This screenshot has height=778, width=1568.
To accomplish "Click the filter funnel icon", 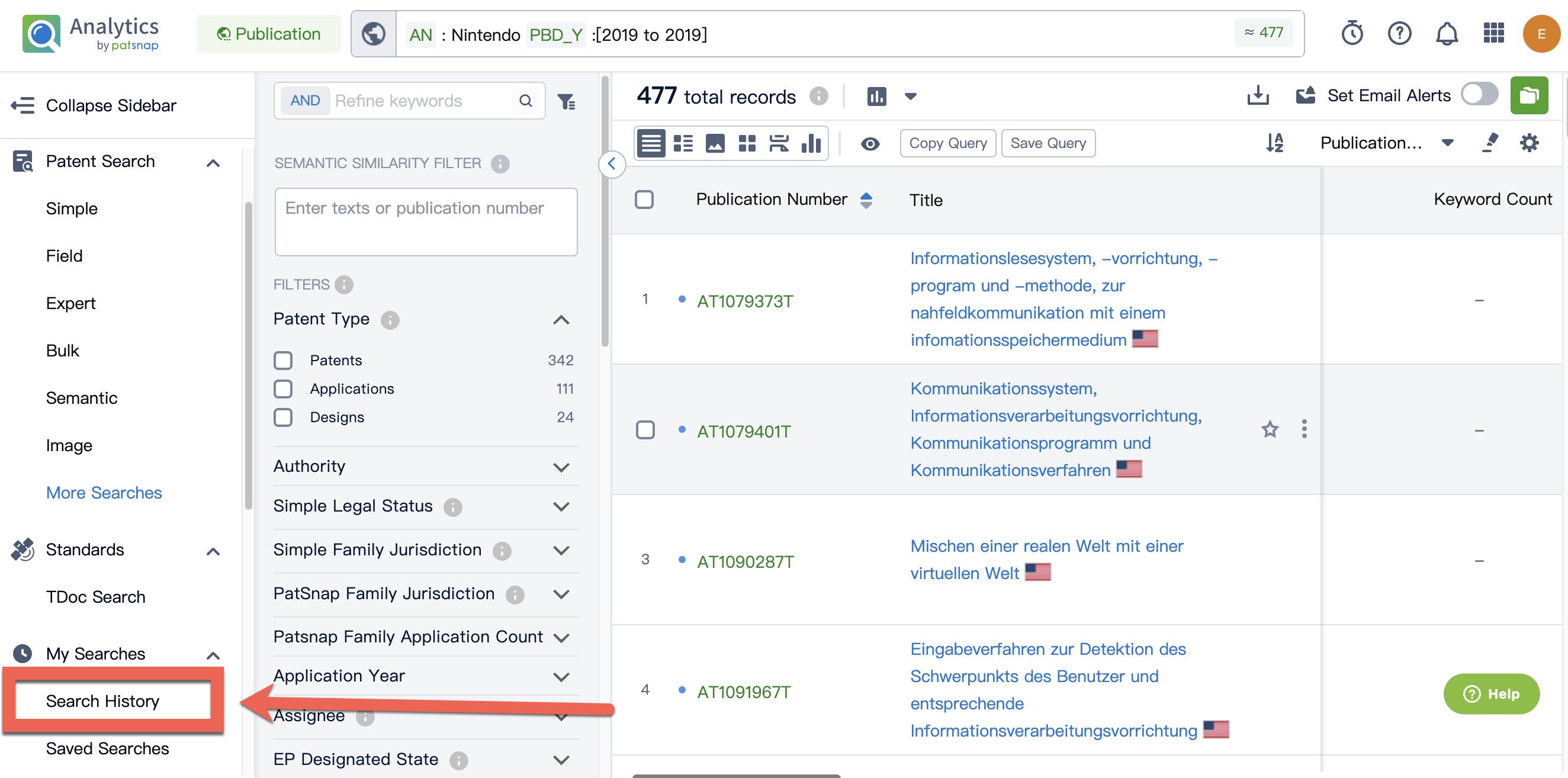I will 566,101.
